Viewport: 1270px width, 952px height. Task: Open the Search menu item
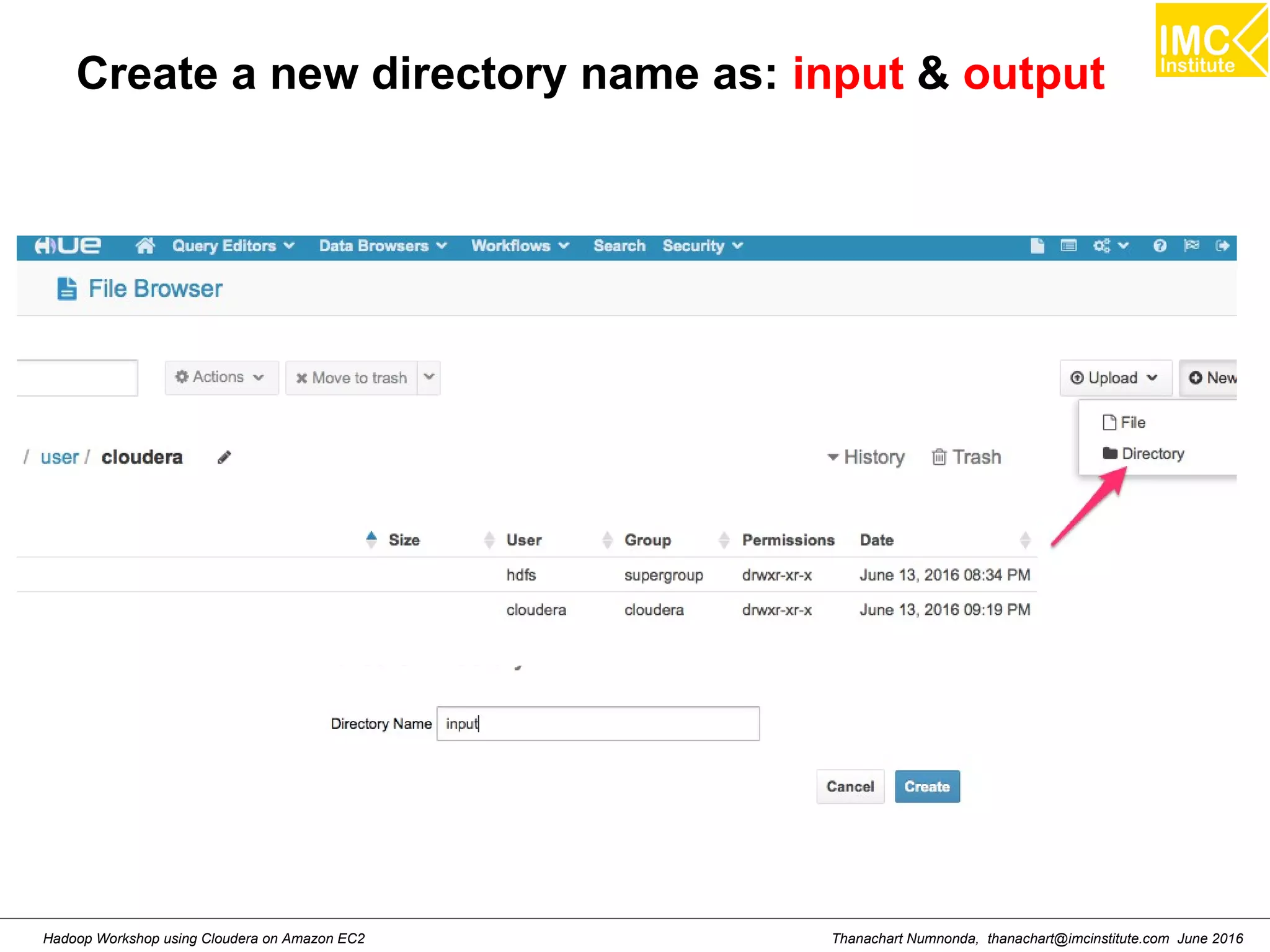pyautogui.click(x=619, y=246)
